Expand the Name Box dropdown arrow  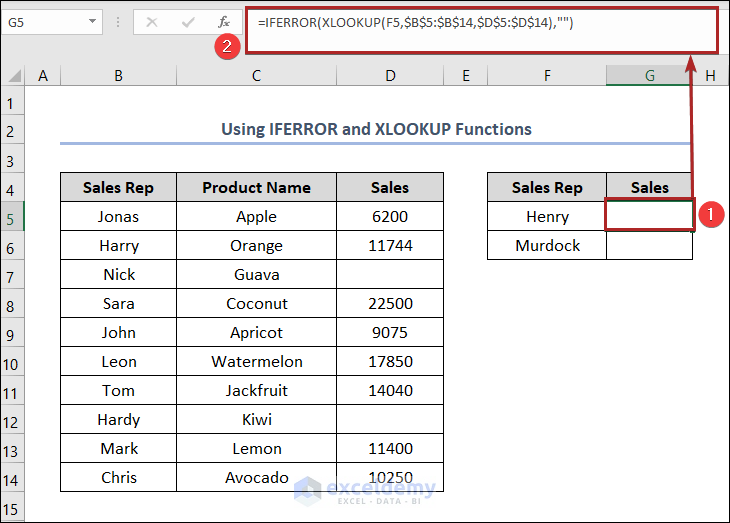pyautogui.click(x=92, y=21)
